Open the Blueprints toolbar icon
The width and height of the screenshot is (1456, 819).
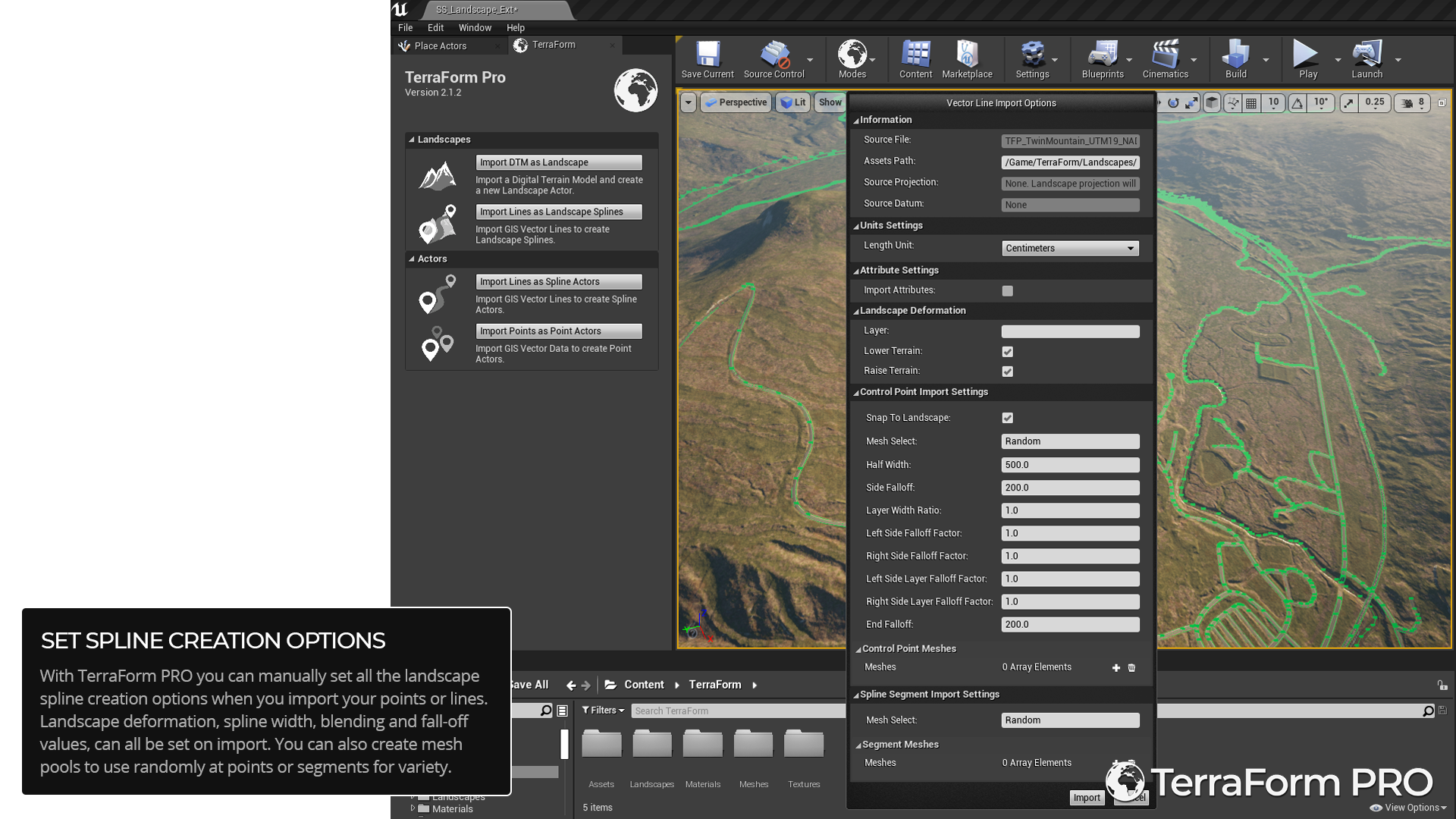pyautogui.click(x=1103, y=59)
